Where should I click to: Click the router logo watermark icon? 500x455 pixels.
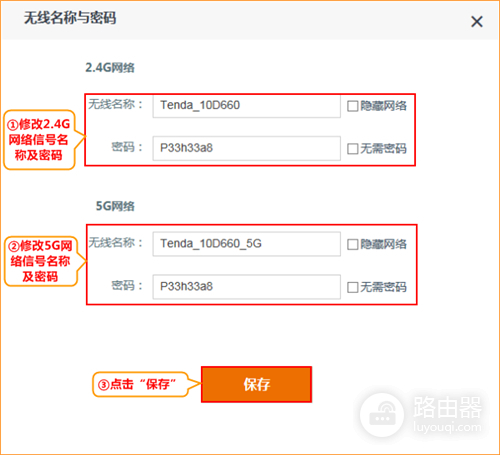[x=382, y=415]
